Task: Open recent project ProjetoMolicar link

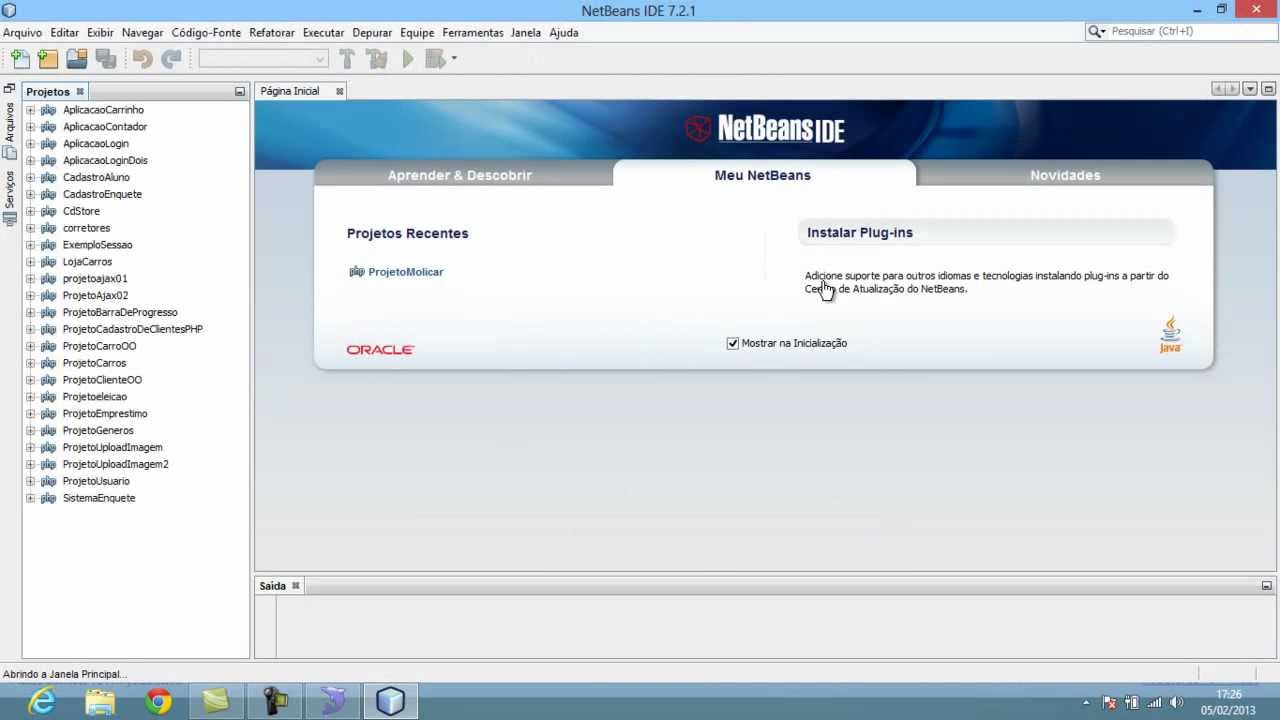Action: (406, 272)
